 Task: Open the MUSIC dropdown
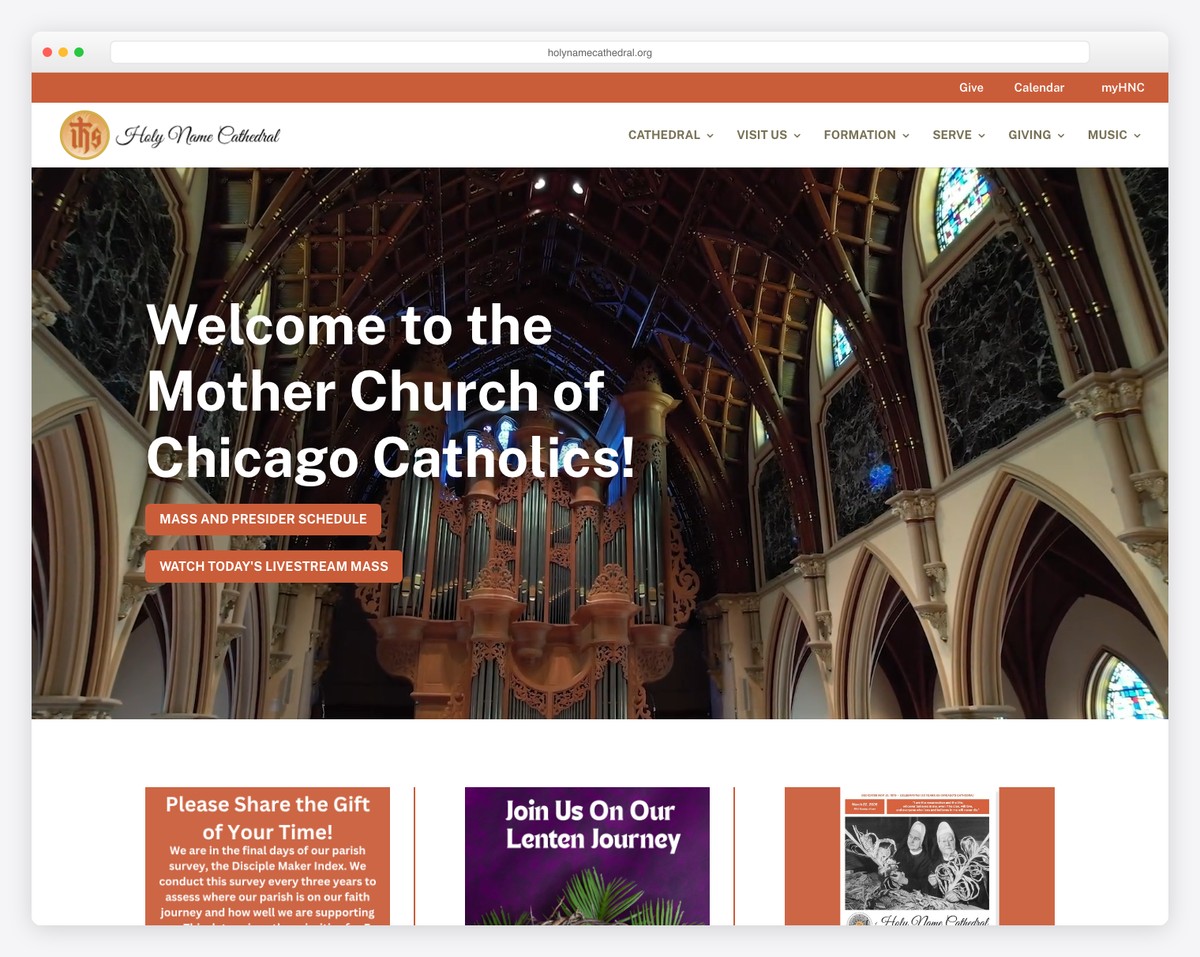(1108, 134)
